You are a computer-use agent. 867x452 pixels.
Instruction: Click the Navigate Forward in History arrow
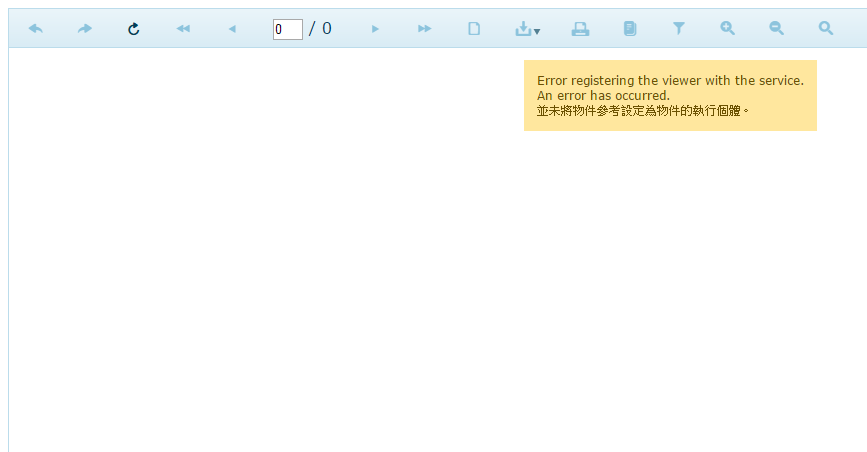[x=85, y=28]
